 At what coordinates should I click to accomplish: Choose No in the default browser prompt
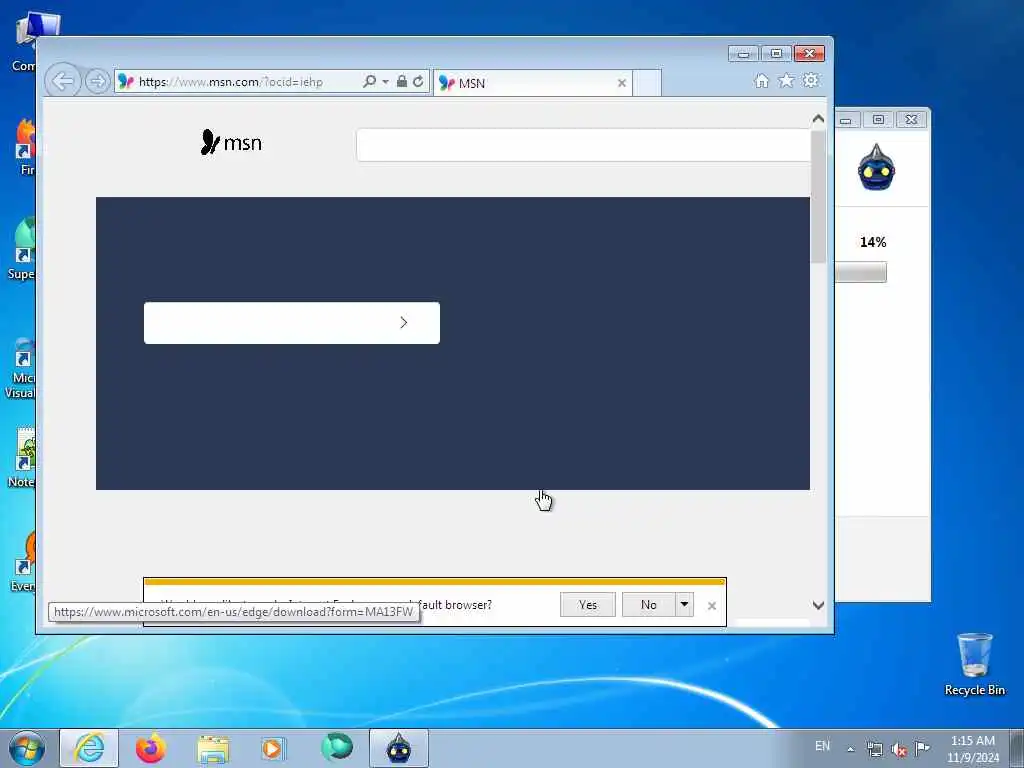648,605
